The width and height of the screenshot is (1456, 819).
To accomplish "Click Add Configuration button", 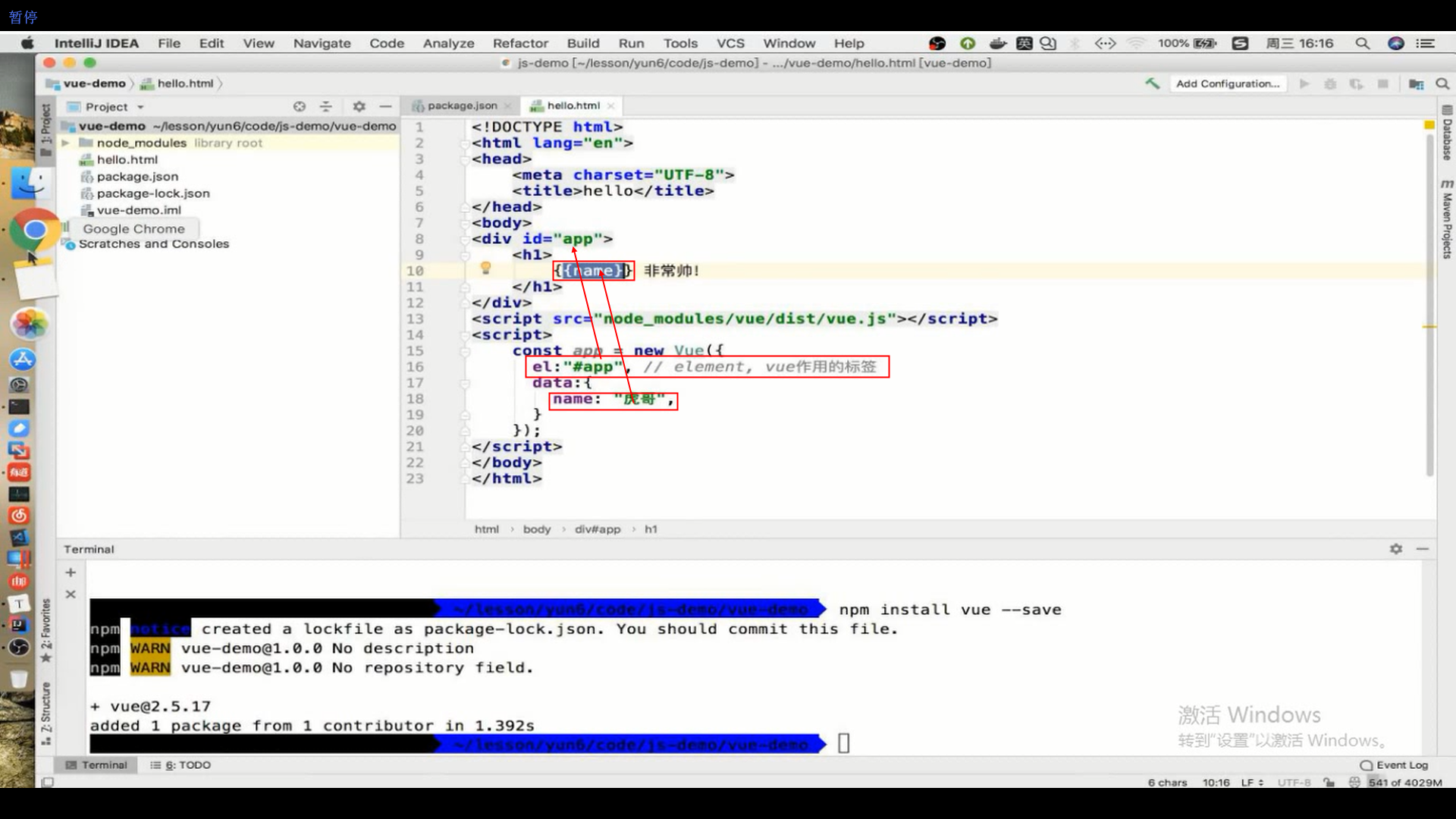I will pyautogui.click(x=1227, y=83).
